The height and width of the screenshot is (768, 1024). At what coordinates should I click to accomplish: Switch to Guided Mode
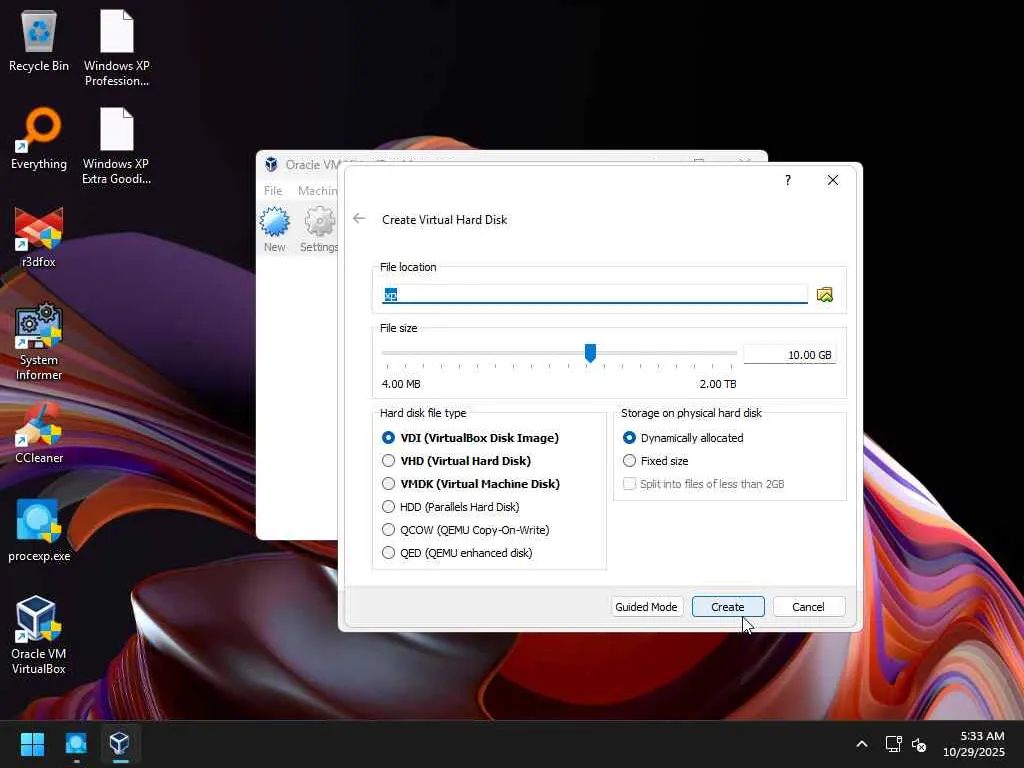tap(647, 607)
